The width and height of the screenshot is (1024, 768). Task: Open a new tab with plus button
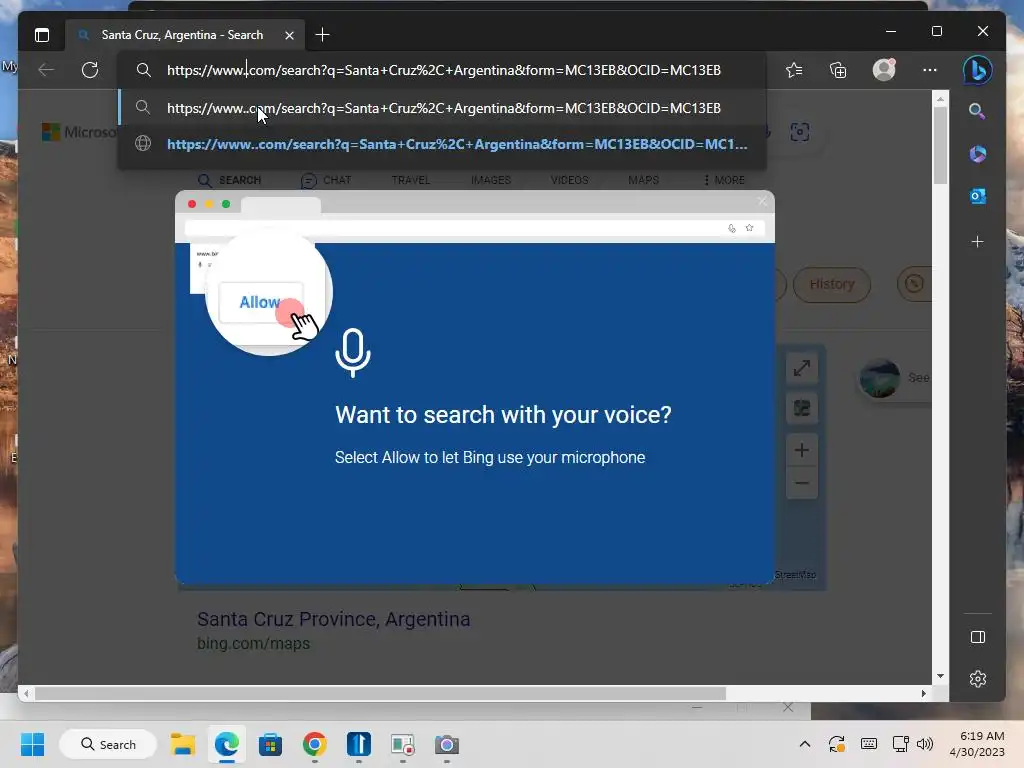point(323,35)
